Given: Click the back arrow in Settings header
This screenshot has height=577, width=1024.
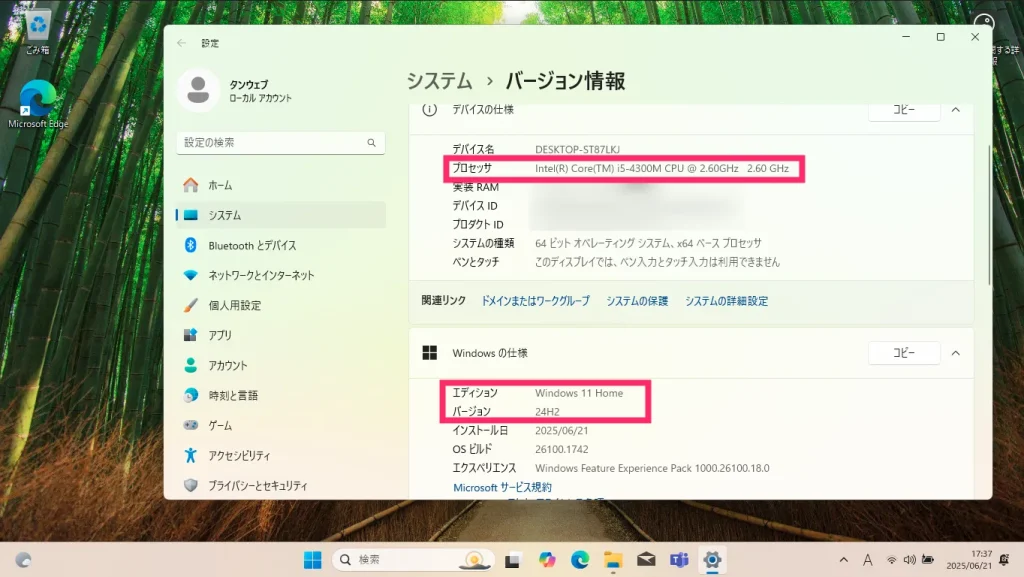Looking at the screenshot, I should 182,43.
